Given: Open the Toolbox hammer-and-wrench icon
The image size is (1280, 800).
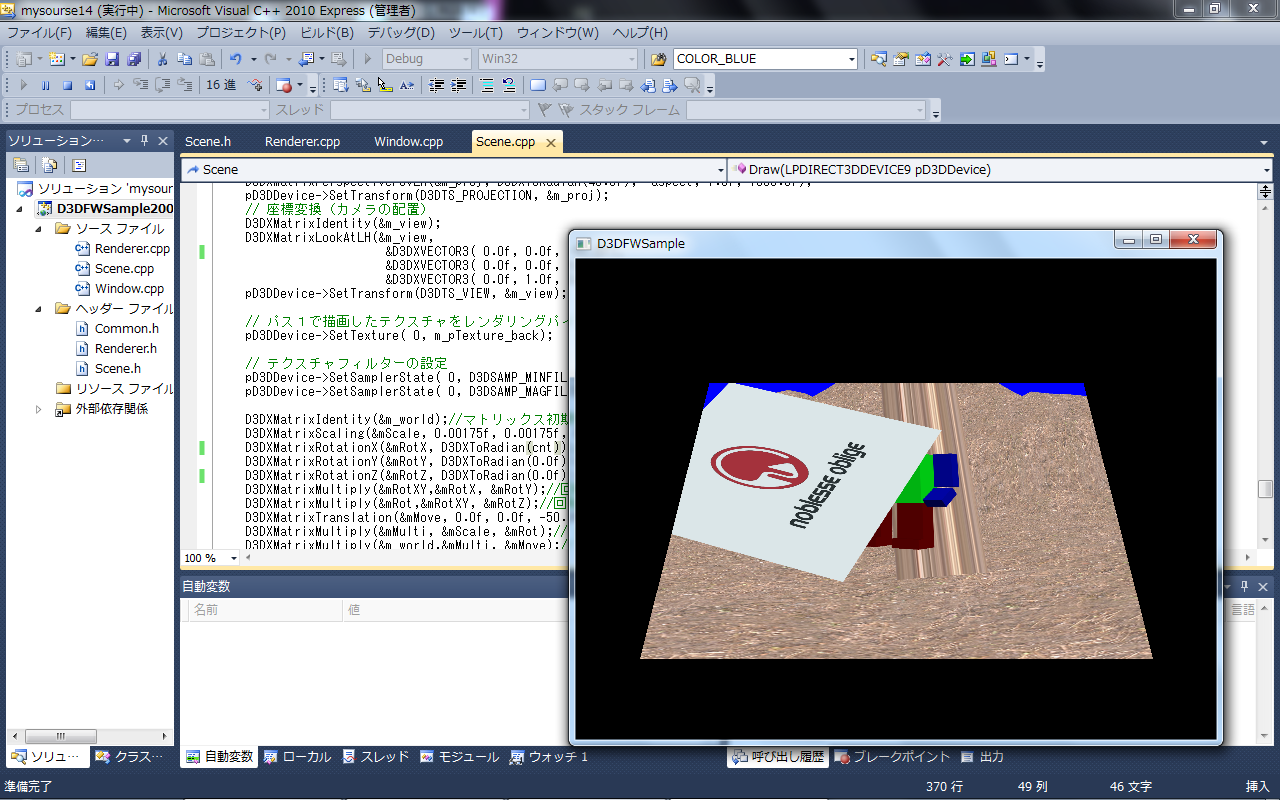Looking at the screenshot, I should [945, 59].
